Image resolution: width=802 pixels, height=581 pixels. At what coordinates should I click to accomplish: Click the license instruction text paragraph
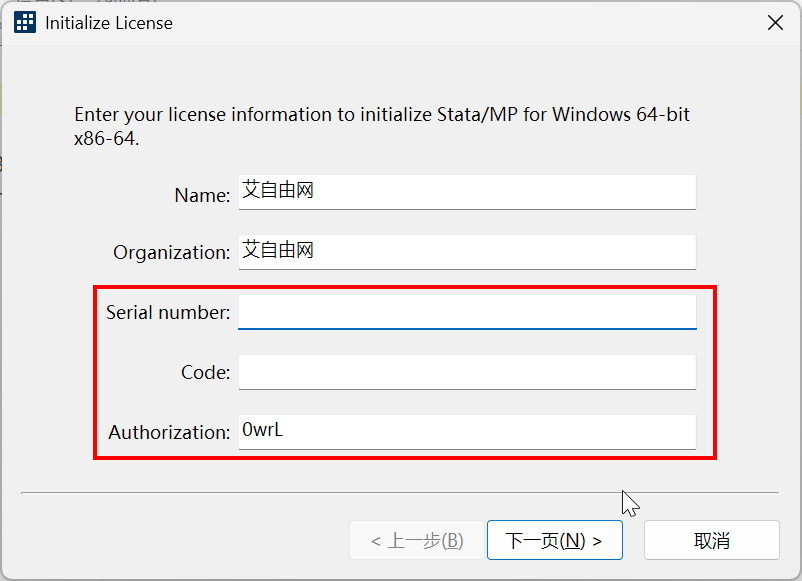(x=382, y=126)
